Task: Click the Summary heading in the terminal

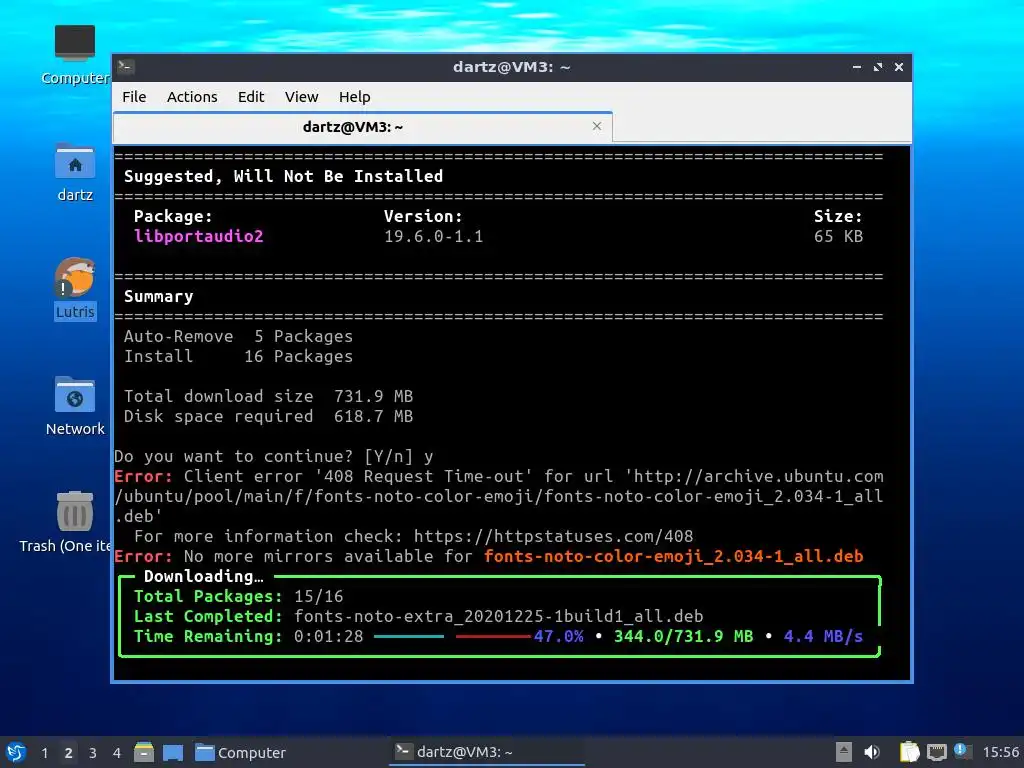Action: tap(159, 296)
